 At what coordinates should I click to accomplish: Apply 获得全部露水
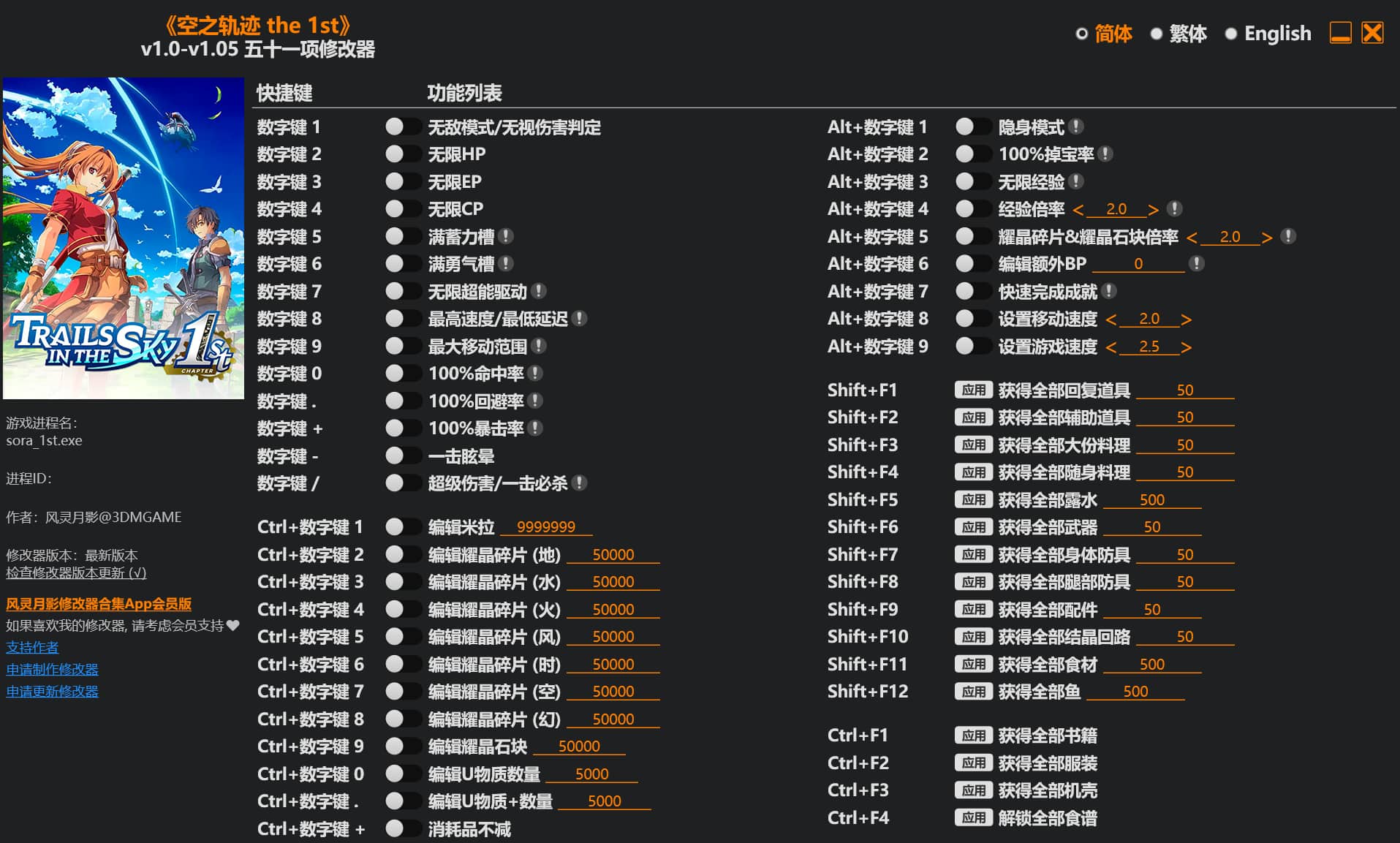coord(973,499)
